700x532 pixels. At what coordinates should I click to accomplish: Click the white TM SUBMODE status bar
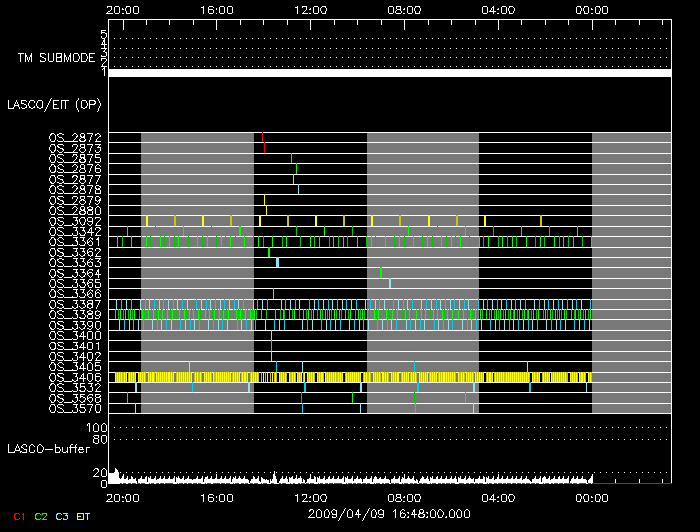click(389, 73)
